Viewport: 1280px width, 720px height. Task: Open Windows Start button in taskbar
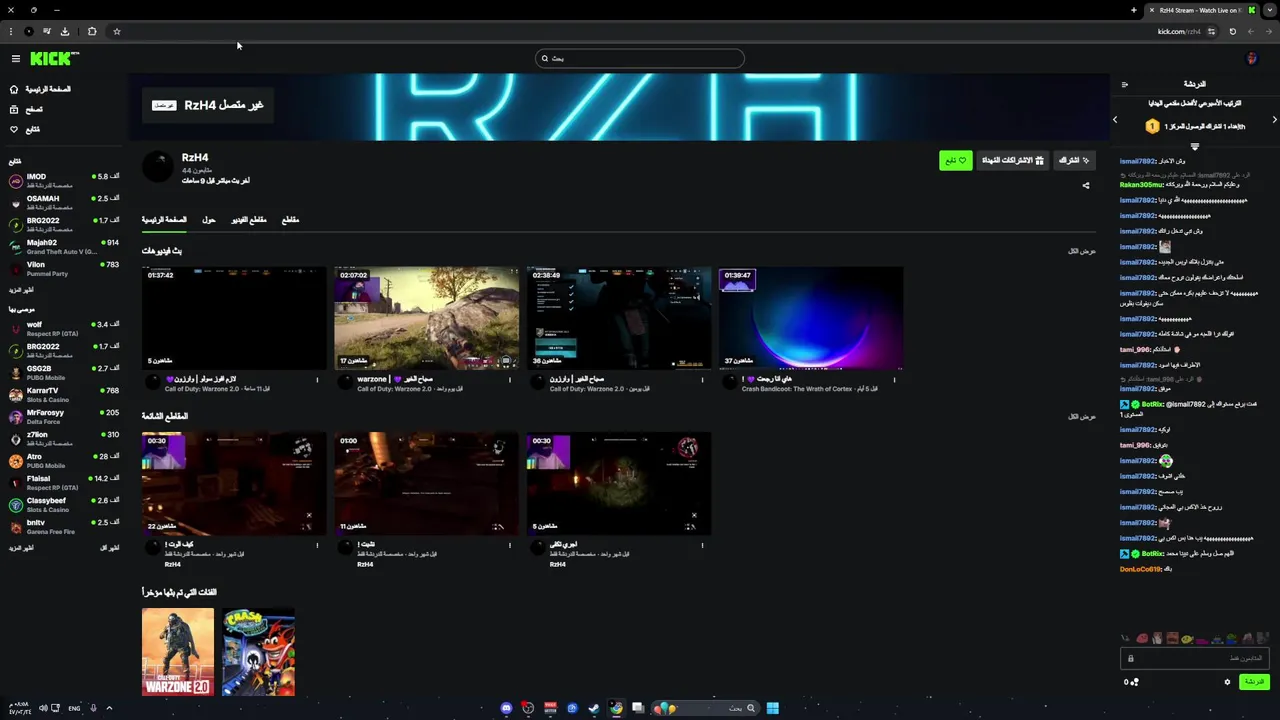pos(772,708)
